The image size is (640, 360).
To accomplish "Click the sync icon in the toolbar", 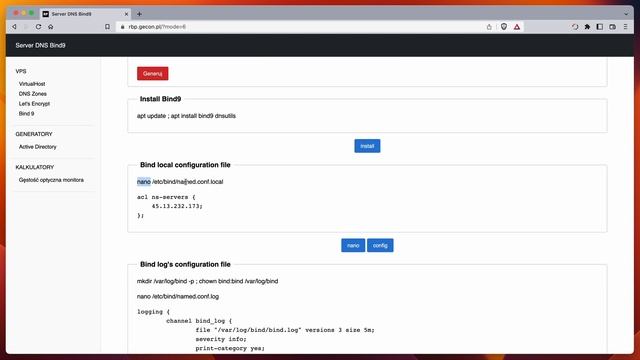I will (x=575, y=27).
